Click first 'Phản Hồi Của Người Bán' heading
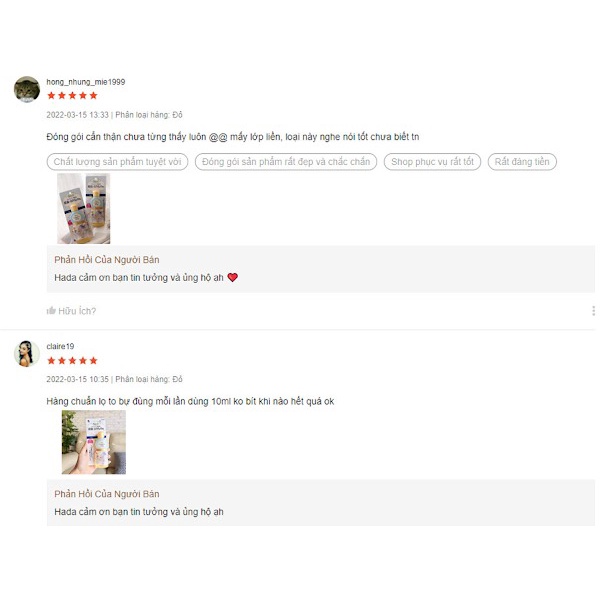The image size is (603, 603). (x=107, y=260)
